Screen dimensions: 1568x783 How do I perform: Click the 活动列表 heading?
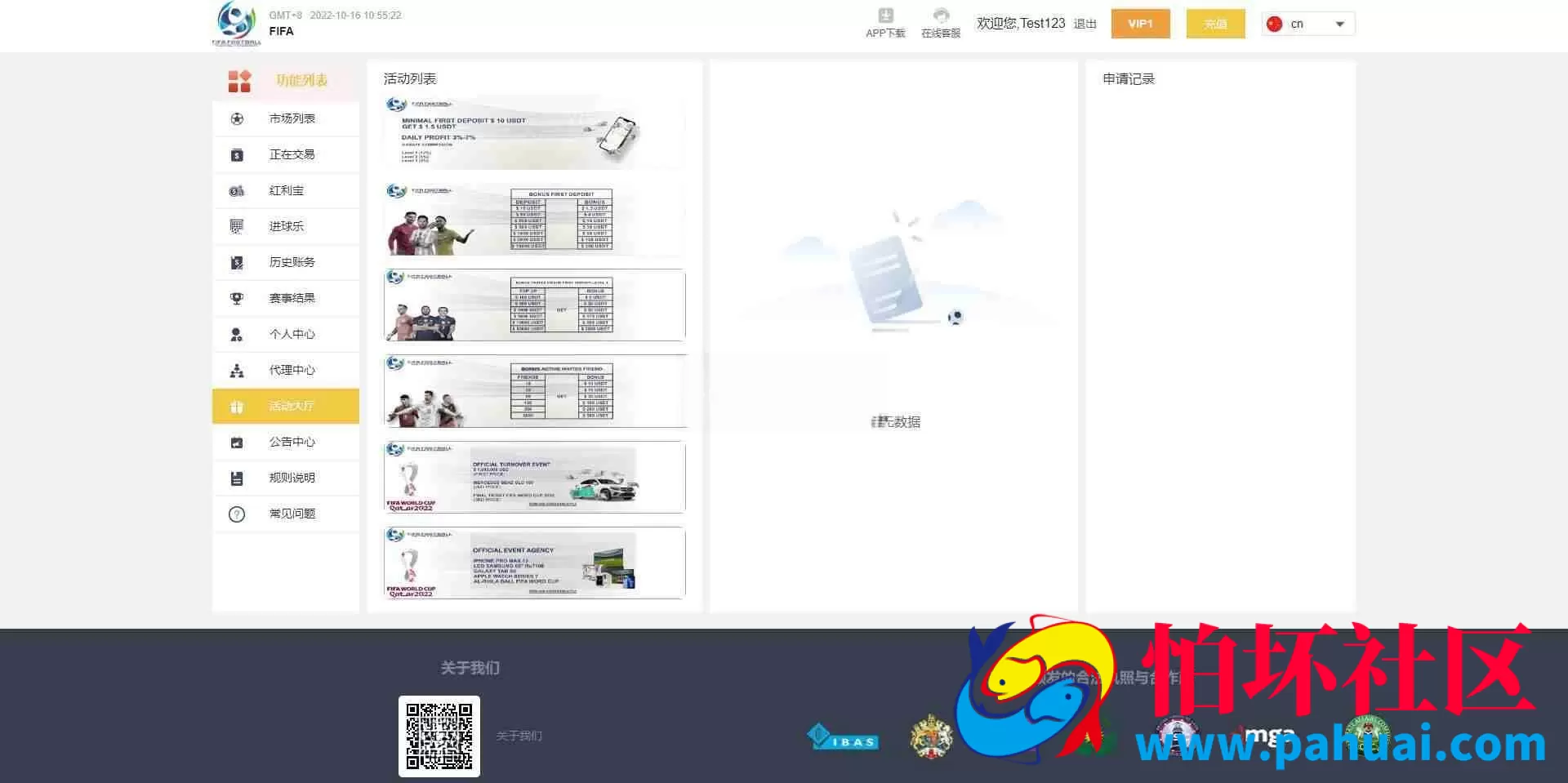(410, 79)
